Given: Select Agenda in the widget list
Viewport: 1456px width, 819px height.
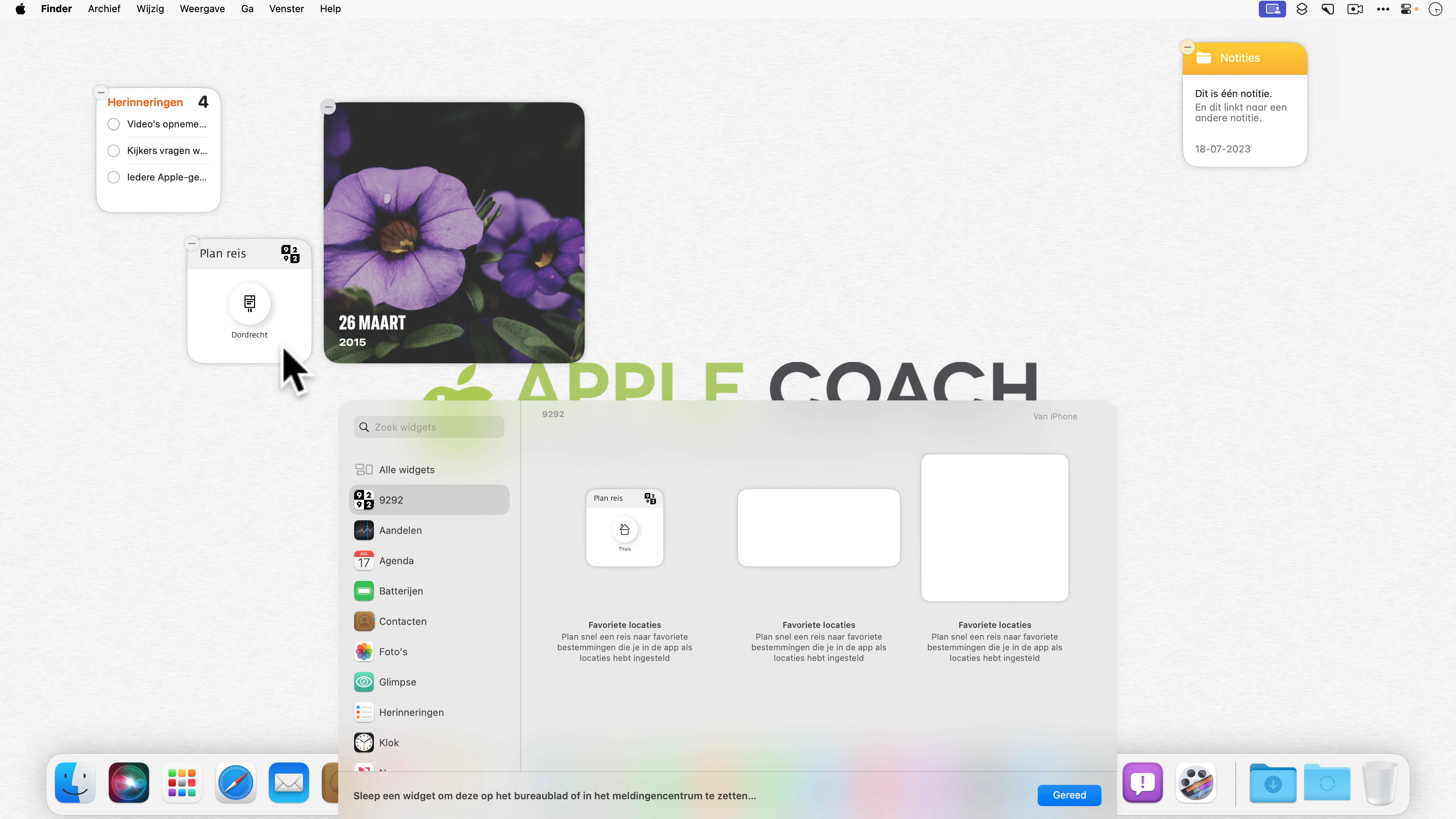Looking at the screenshot, I should click(429, 561).
